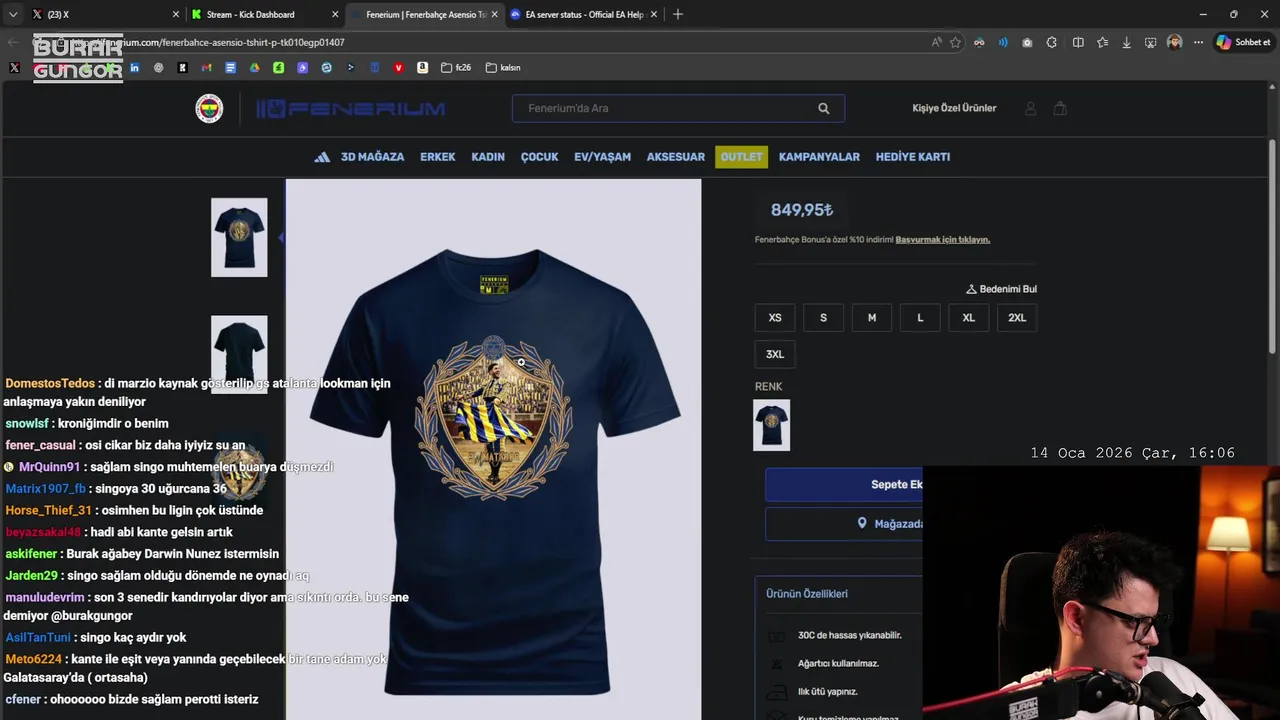Go to the OUTLET section
Viewport: 1280px width, 720px height.
point(741,157)
